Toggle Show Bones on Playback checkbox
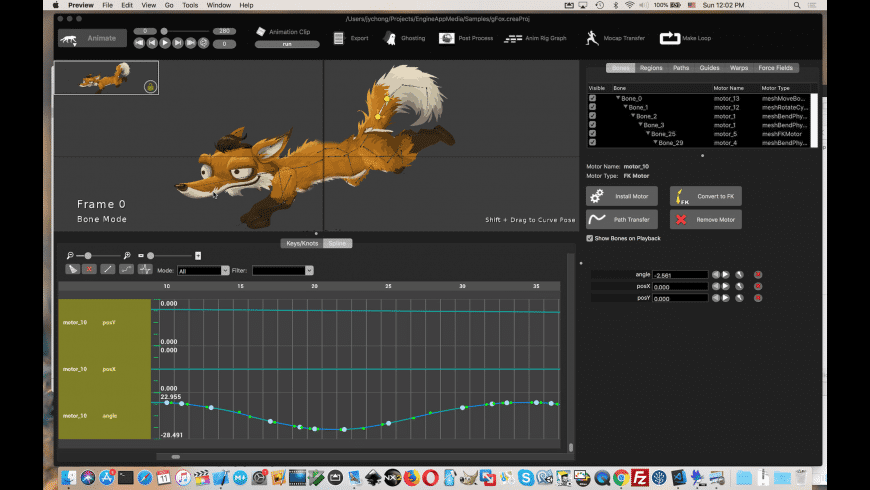This screenshot has height=490, width=870. pyautogui.click(x=590, y=238)
